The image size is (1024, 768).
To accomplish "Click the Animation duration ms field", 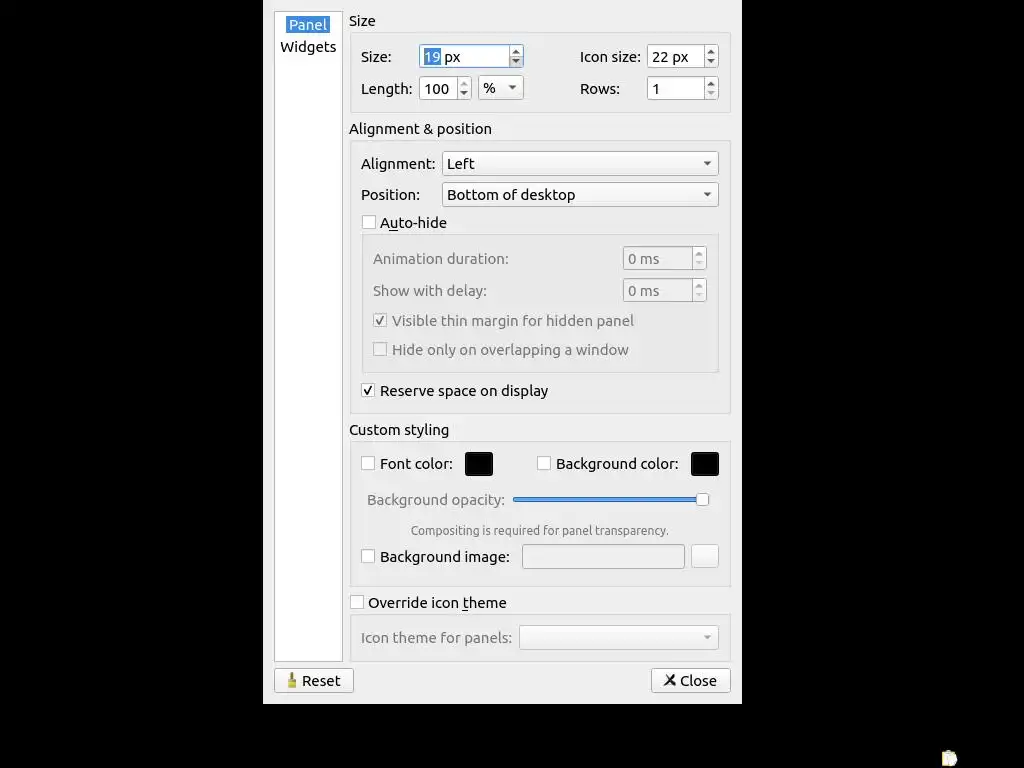I will tap(658, 259).
